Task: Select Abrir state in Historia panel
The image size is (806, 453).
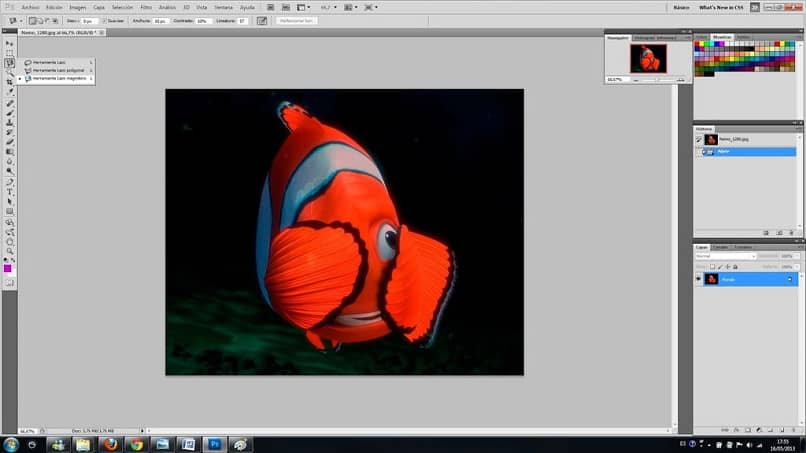Action: 746,152
